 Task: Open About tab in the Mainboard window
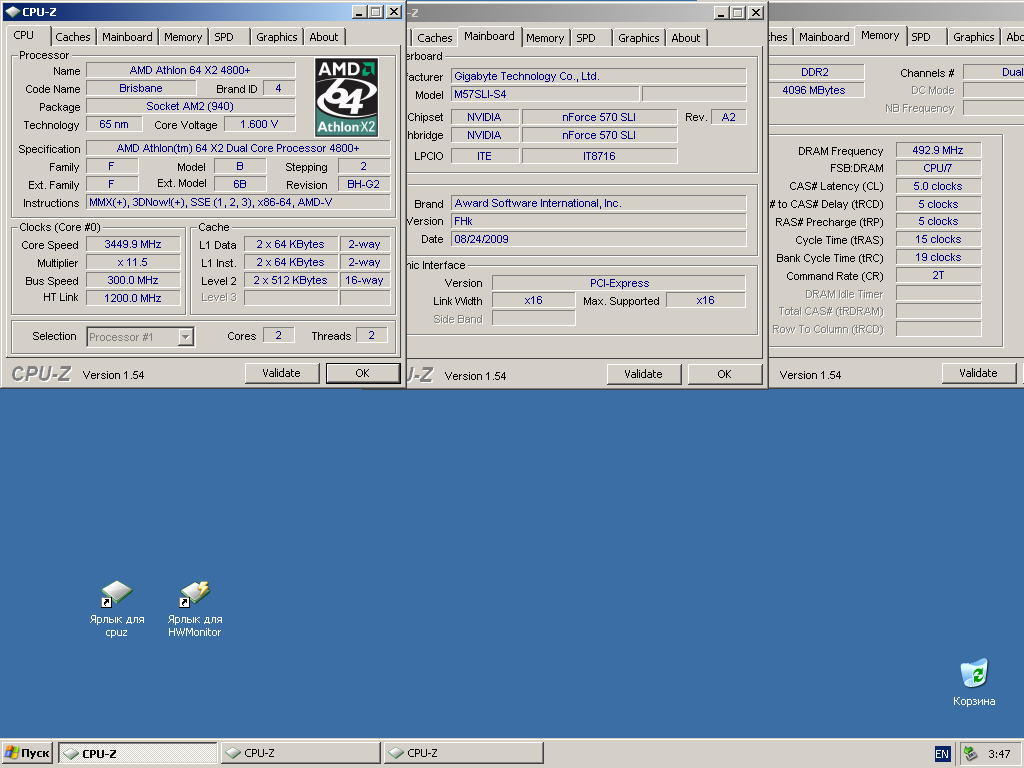click(686, 38)
